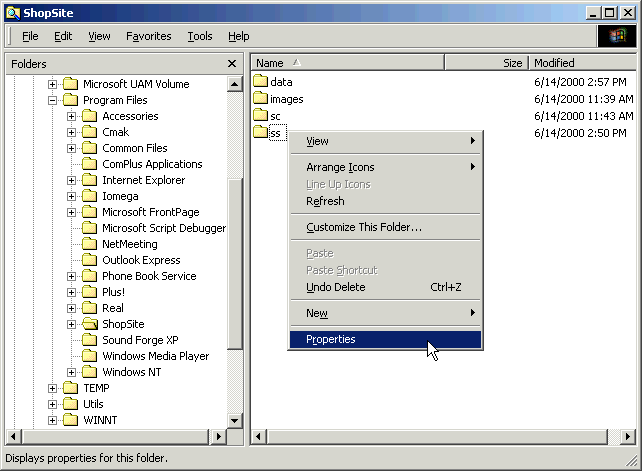Expand the Microsoft FrontPage folder node
This screenshot has width=642, height=471.
(72, 212)
